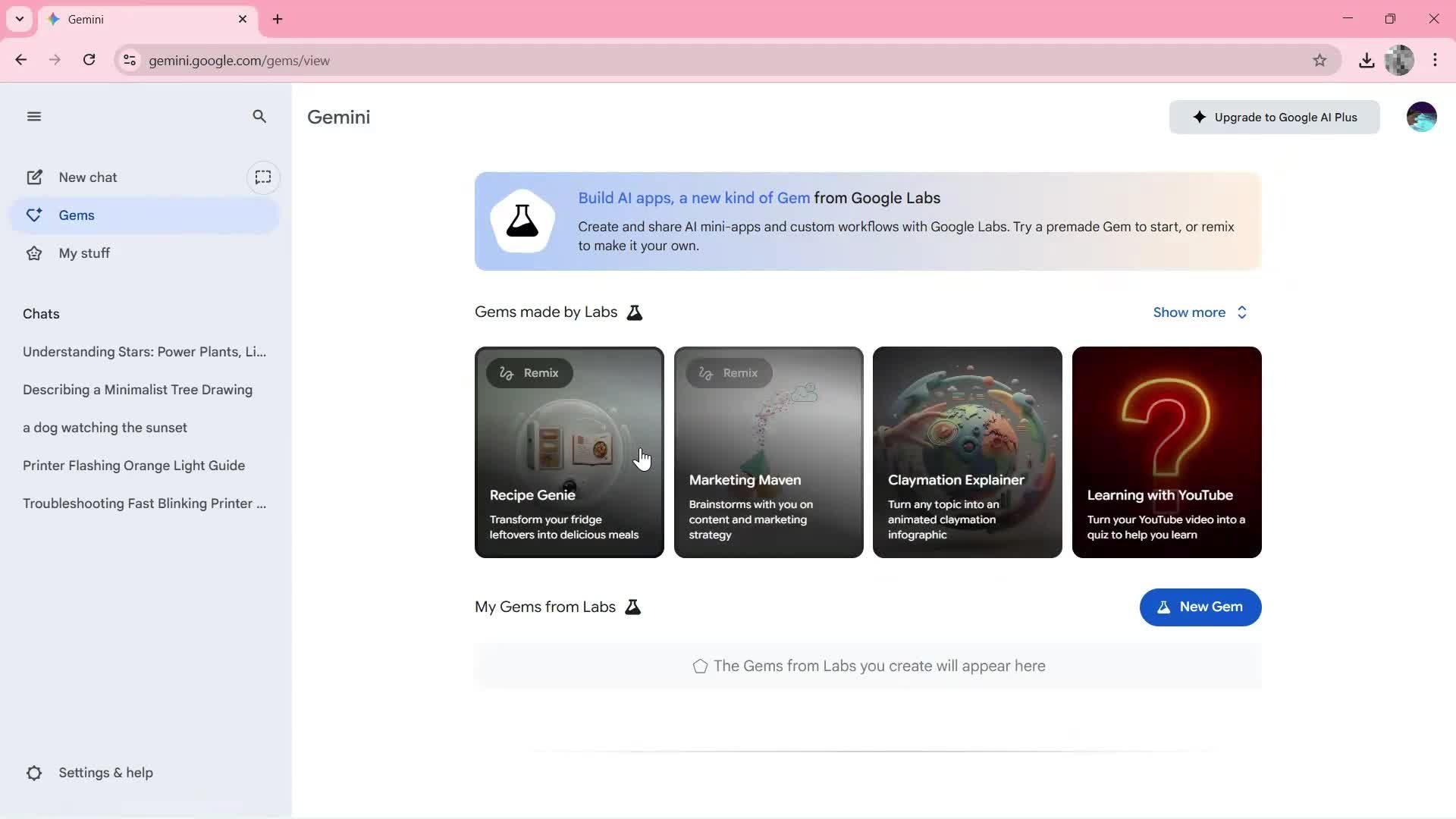The width and height of the screenshot is (1456, 819).
Task: Select the search icon in the sidebar
Action: point(259,116)
